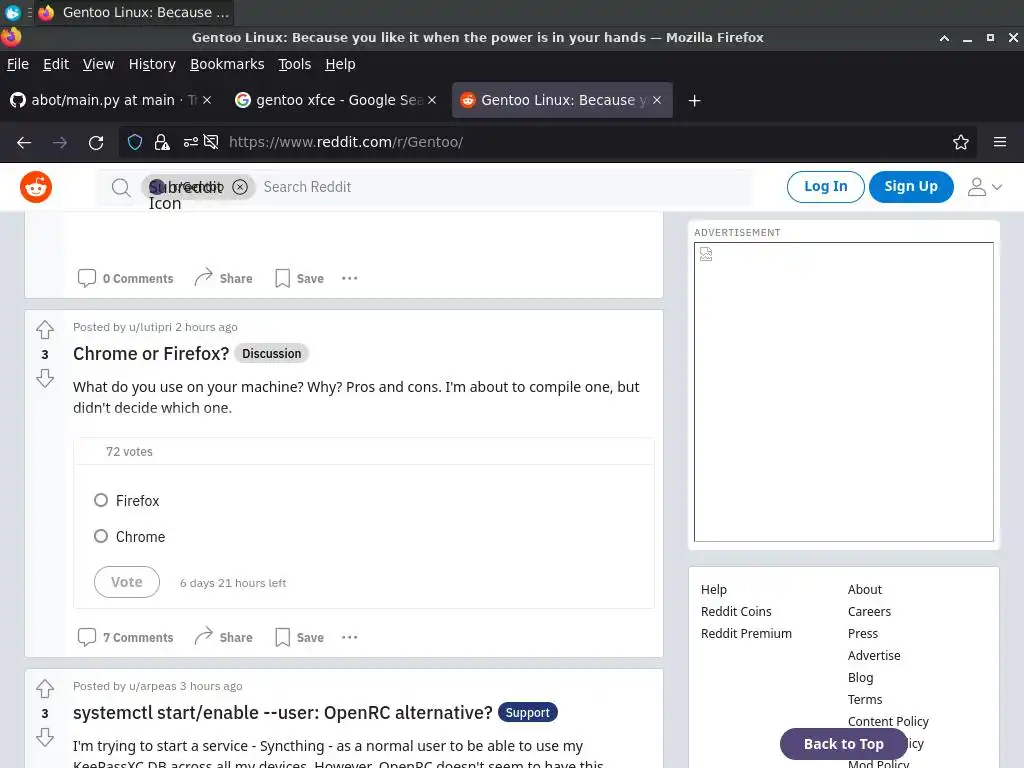The height and width of the screenshot is (768, 1024).
Task: Go back using the browser back arrow
Action: 24,142
